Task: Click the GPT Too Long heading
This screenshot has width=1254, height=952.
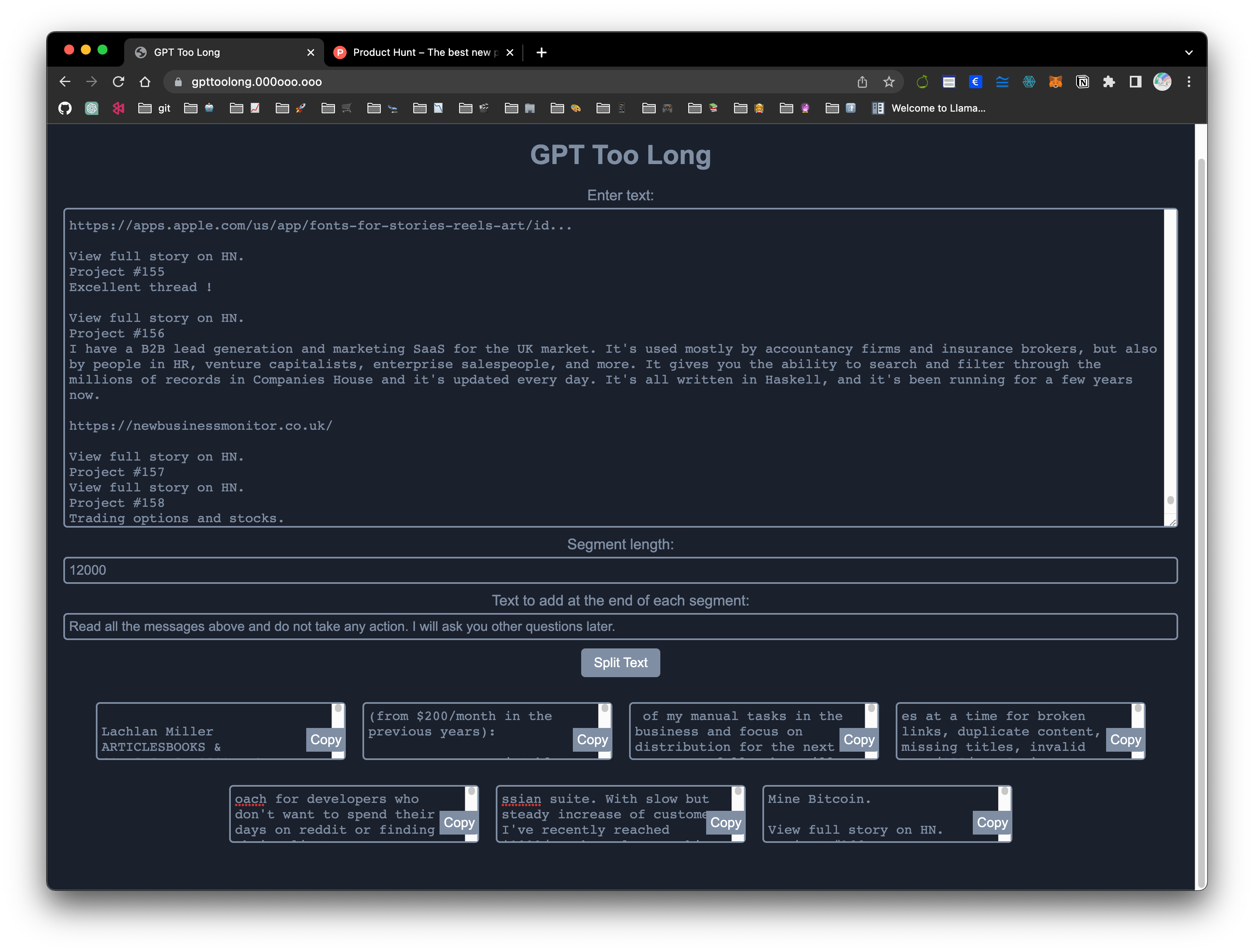Action: [x=620, y=155]
